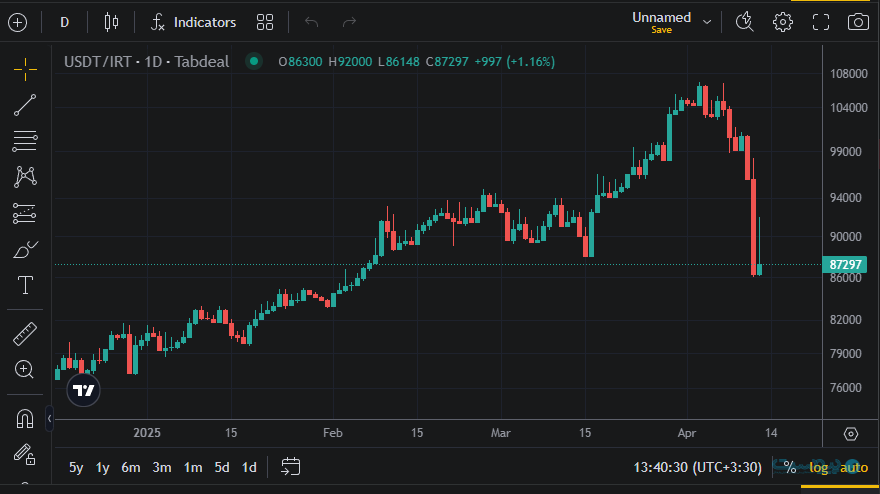880x494 pixels.
Task: Toggle percent scale button
Action: point(789,467)
